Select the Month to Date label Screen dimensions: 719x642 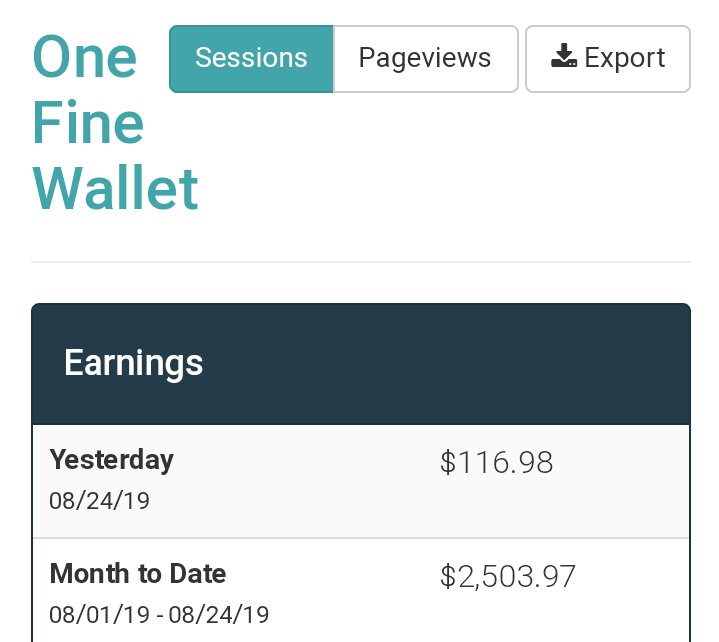138,574
